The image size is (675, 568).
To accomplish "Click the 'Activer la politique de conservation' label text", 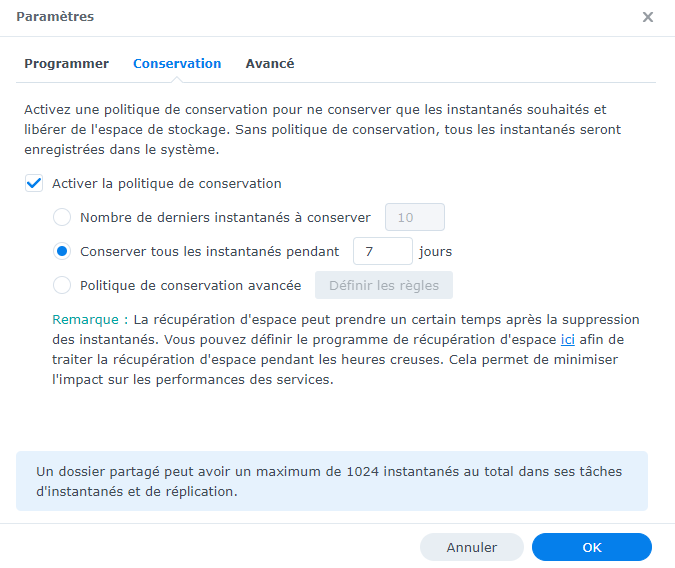I will click(166, 183).
